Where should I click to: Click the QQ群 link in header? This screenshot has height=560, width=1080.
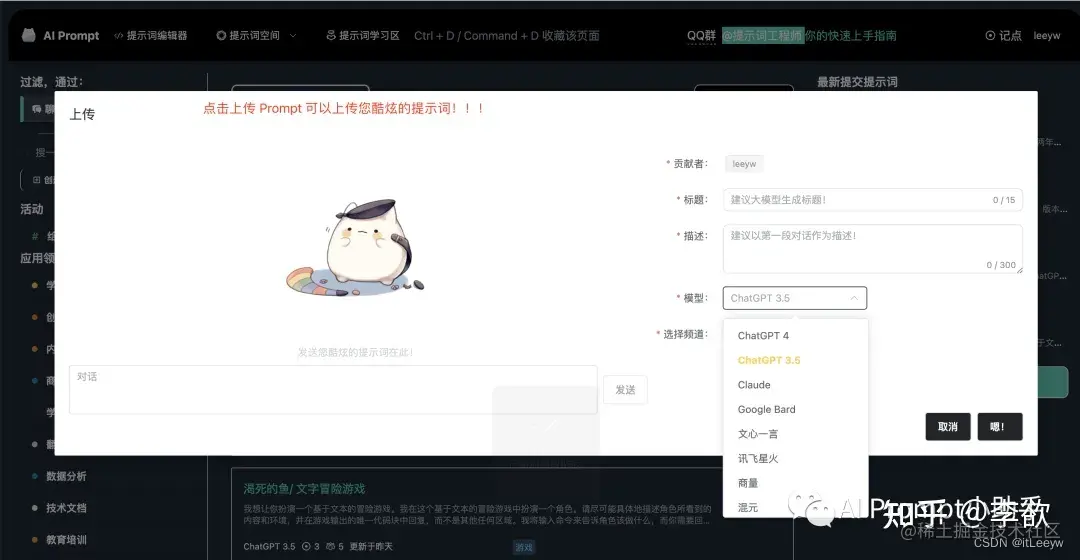(x=701, y=36)
